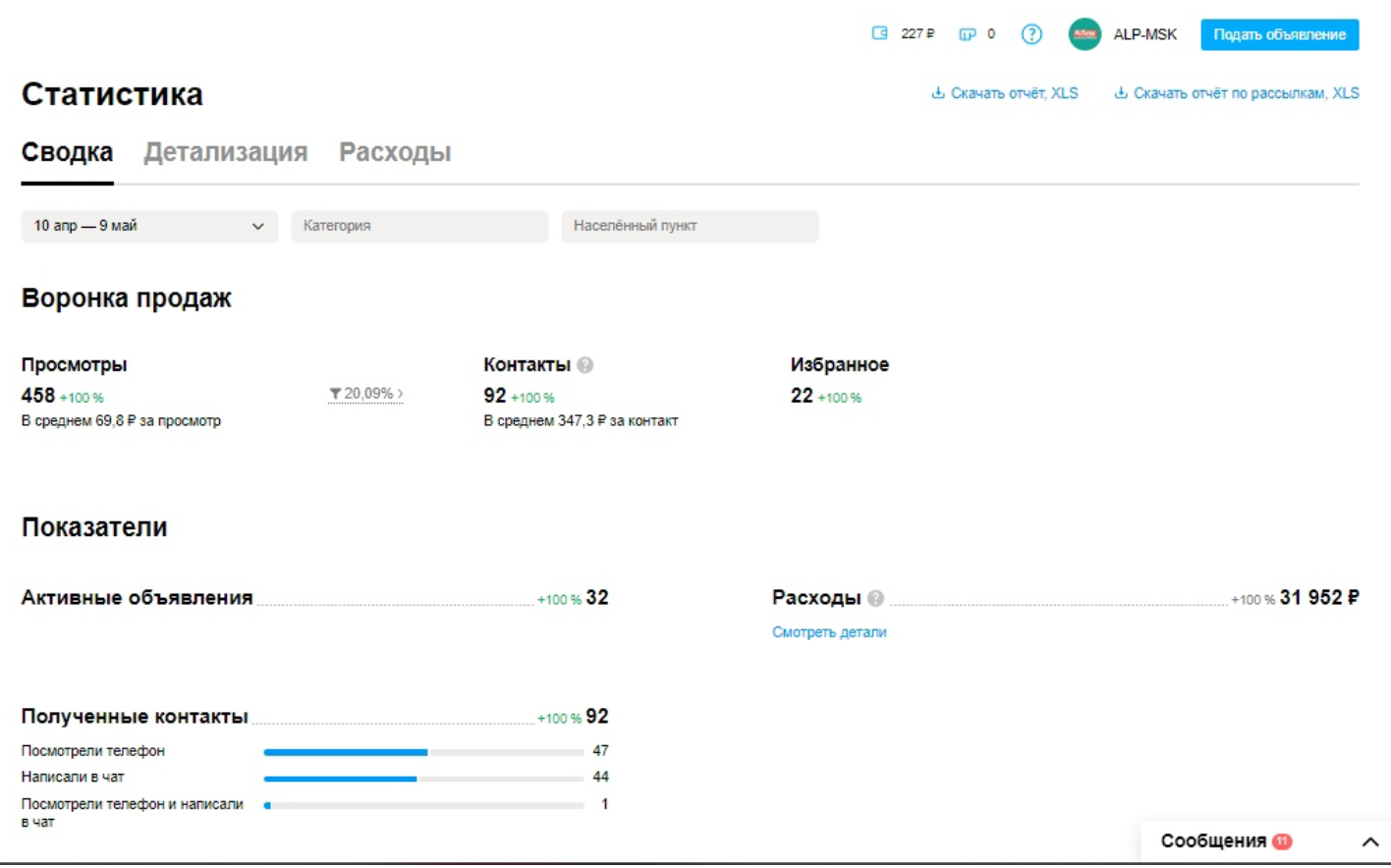Image resolution: width=1391 pixels, height=868 pixels.
Task: Click the Посмотрели телефон и написали bar
Action: coord(423,805)
